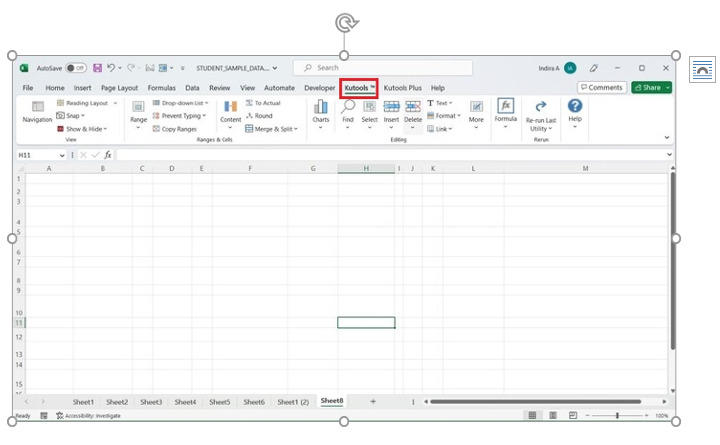Collapse the ribbon with chevron
The height and width of the screenshot is (445, 720).
point(667,137)
